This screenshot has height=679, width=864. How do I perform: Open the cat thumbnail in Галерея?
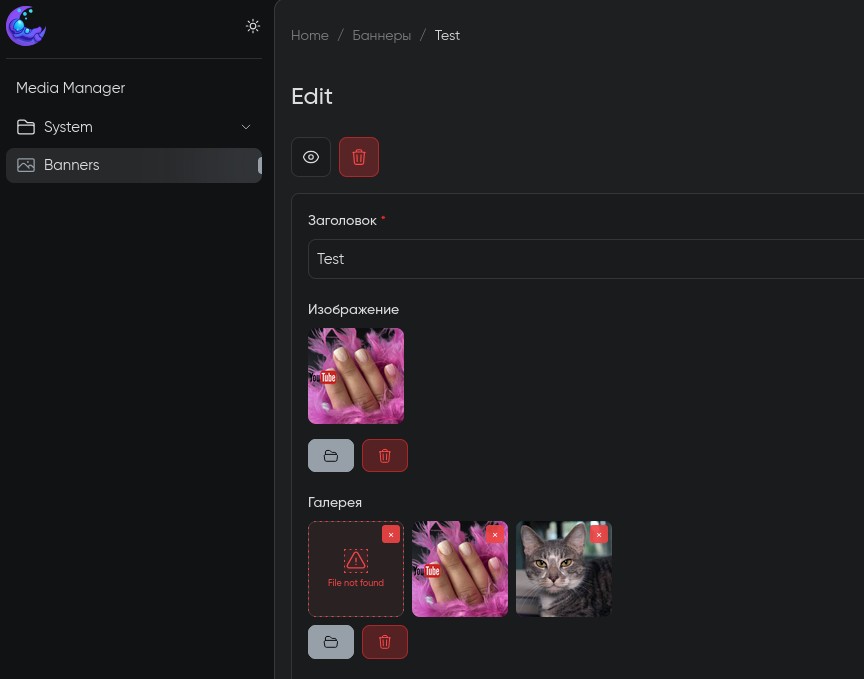(564, 569)
